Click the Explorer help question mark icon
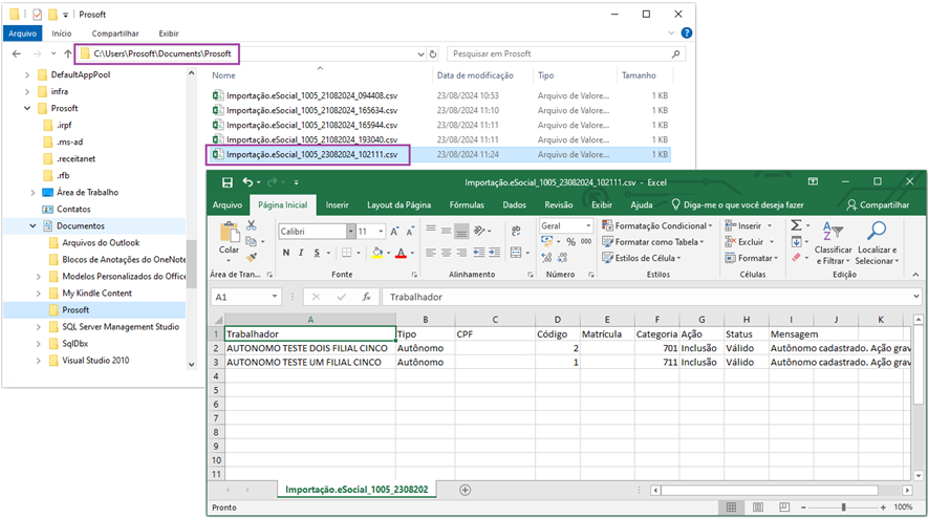931x523 pixels. [x=686, y=33]
